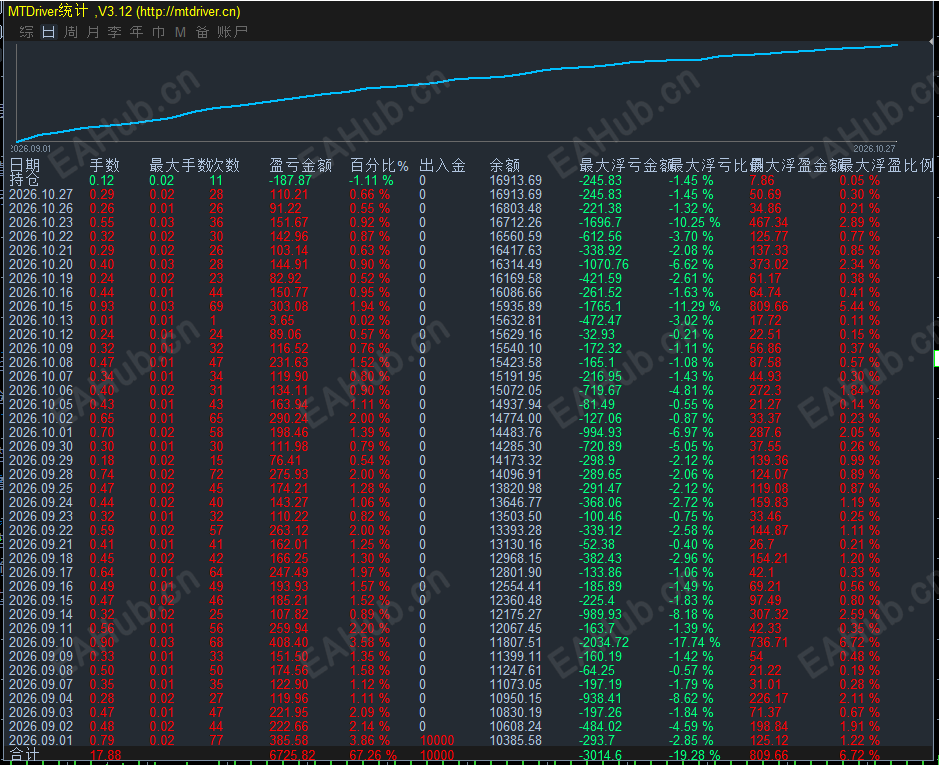Click the 余额 column header
Image resolution: width=939 pixels, height=765 pixels.
[504, 165]
